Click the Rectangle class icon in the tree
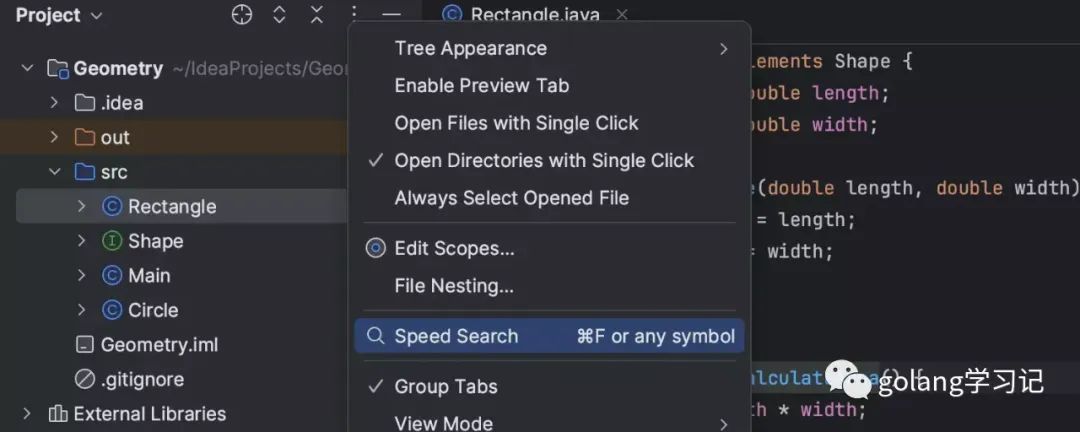1080x432 pixels. pyautogui.click(x=112, y=207)
